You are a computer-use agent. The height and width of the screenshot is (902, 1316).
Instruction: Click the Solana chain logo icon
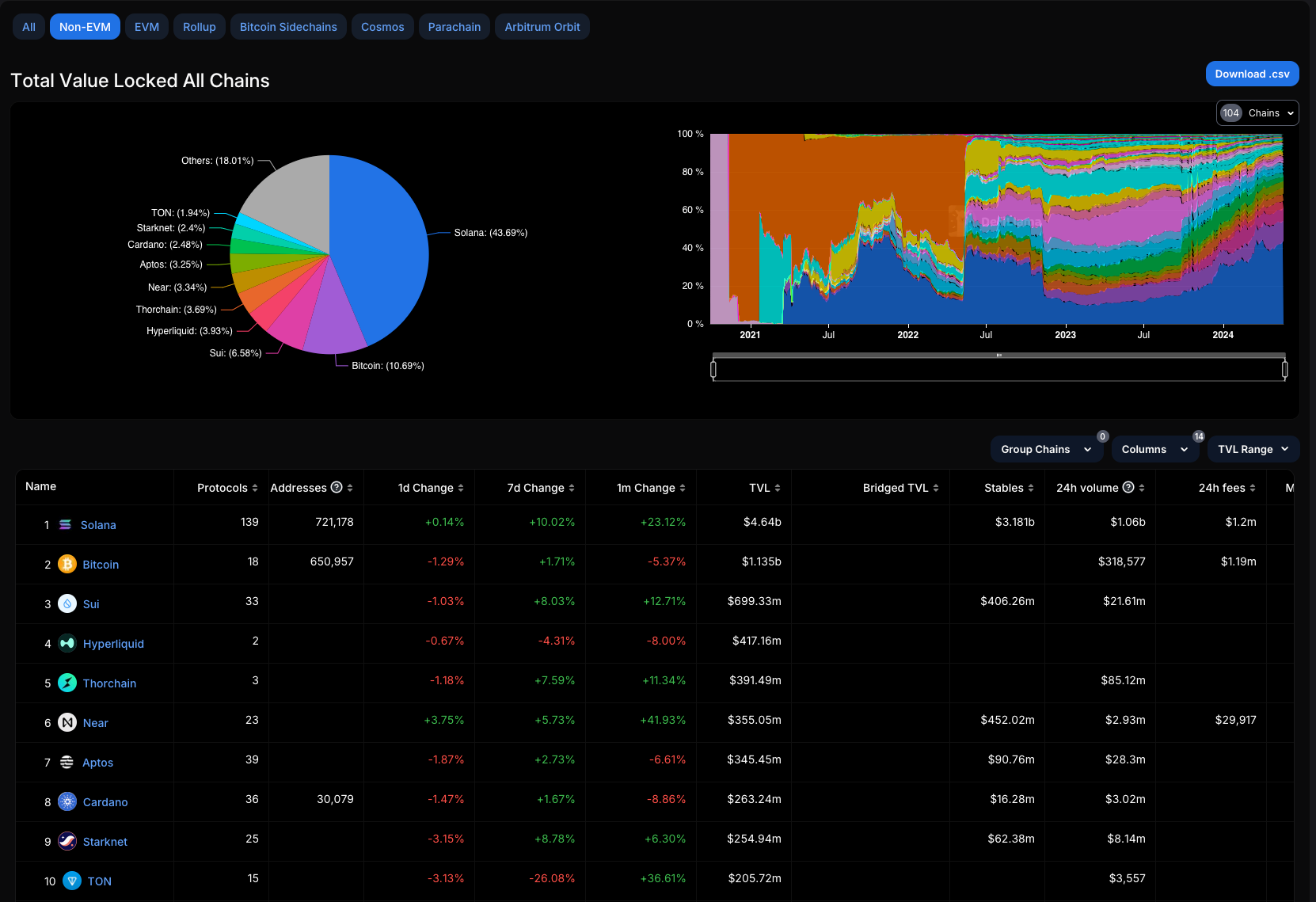point(65,525)
